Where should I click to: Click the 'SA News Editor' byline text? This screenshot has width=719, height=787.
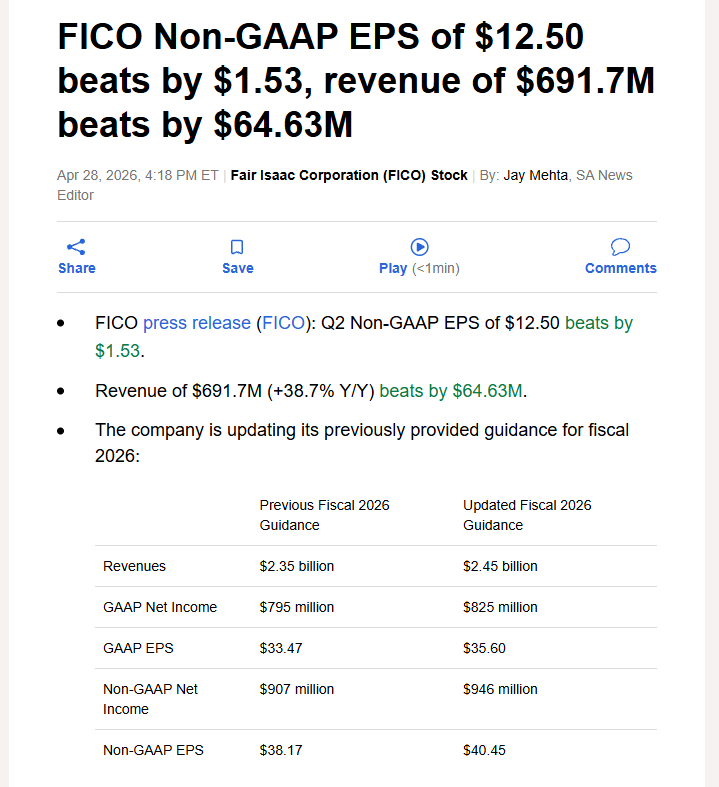click(x=345, y=185)
